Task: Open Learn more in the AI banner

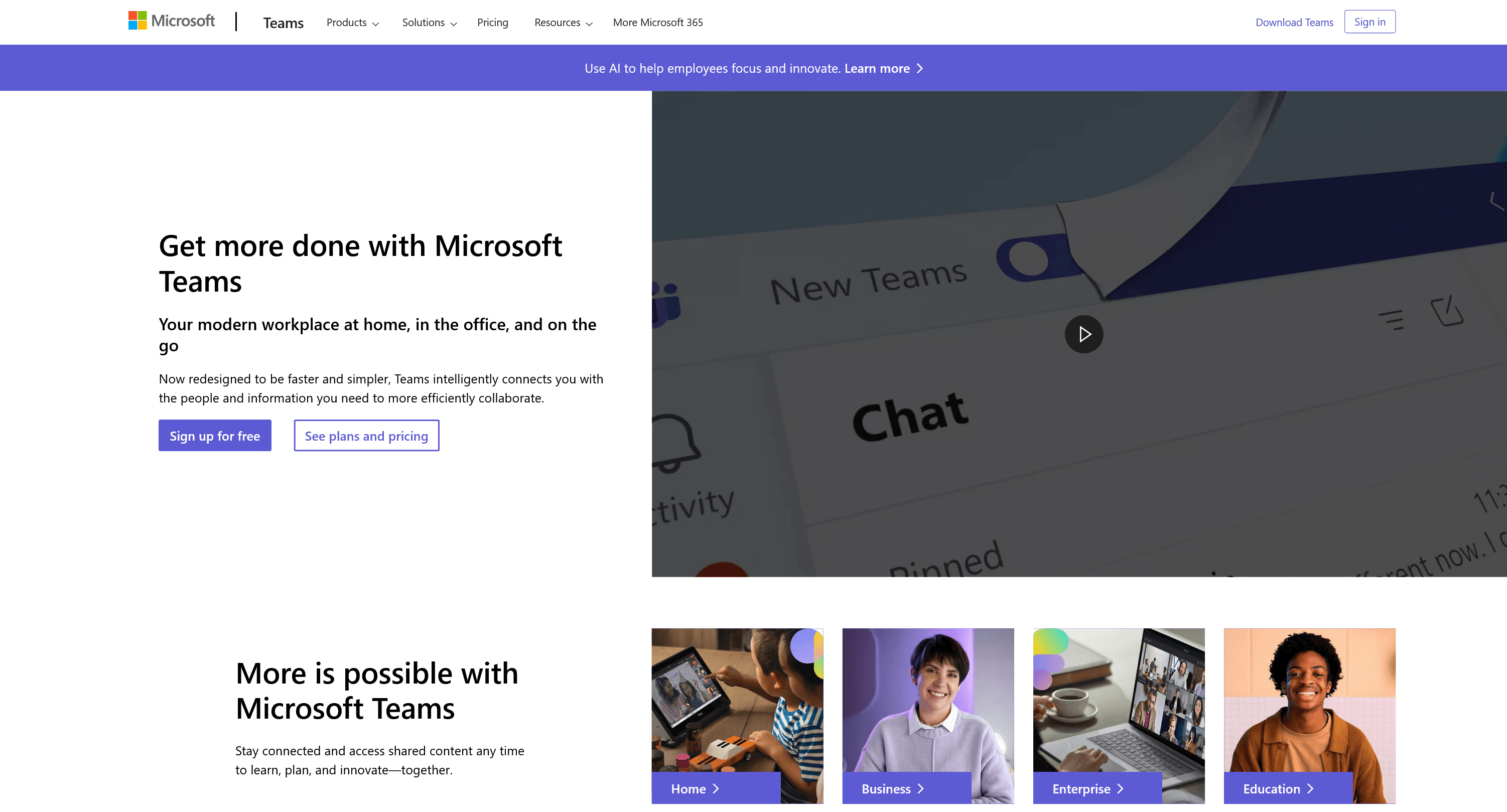Action: (x=877, y=68)
